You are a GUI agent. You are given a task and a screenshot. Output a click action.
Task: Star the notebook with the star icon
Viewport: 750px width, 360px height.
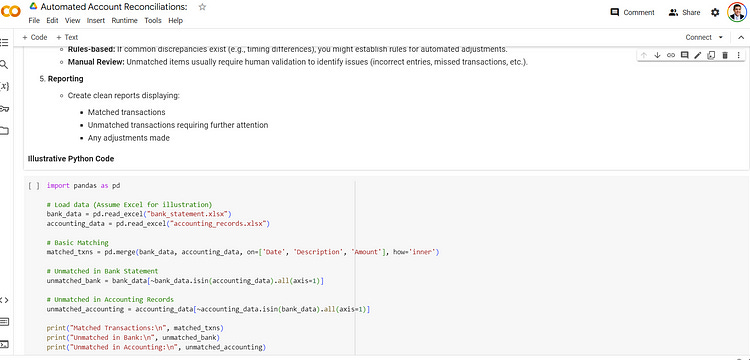[202, 7]
